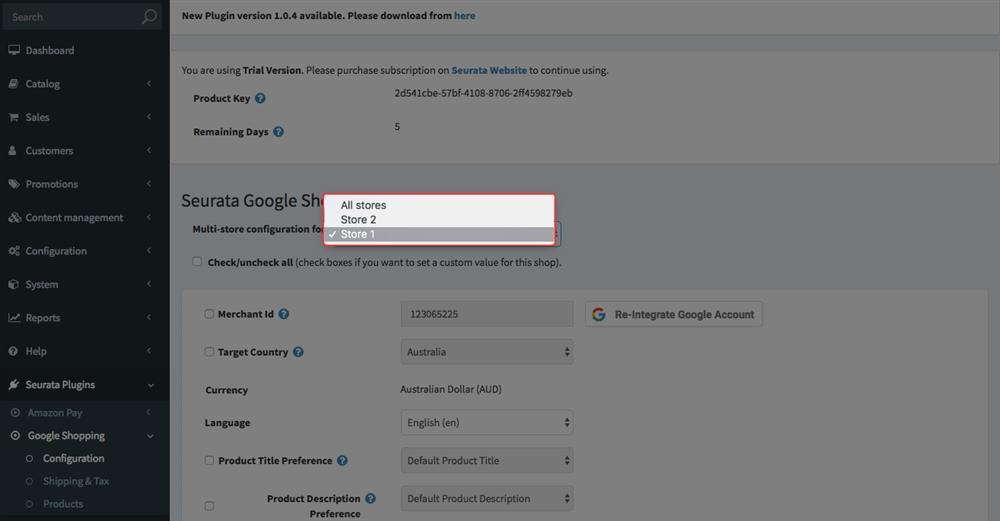This screenshot has height=521, width=1000.
Task: Expand the Help menu chevron
Action: point(149,351)
